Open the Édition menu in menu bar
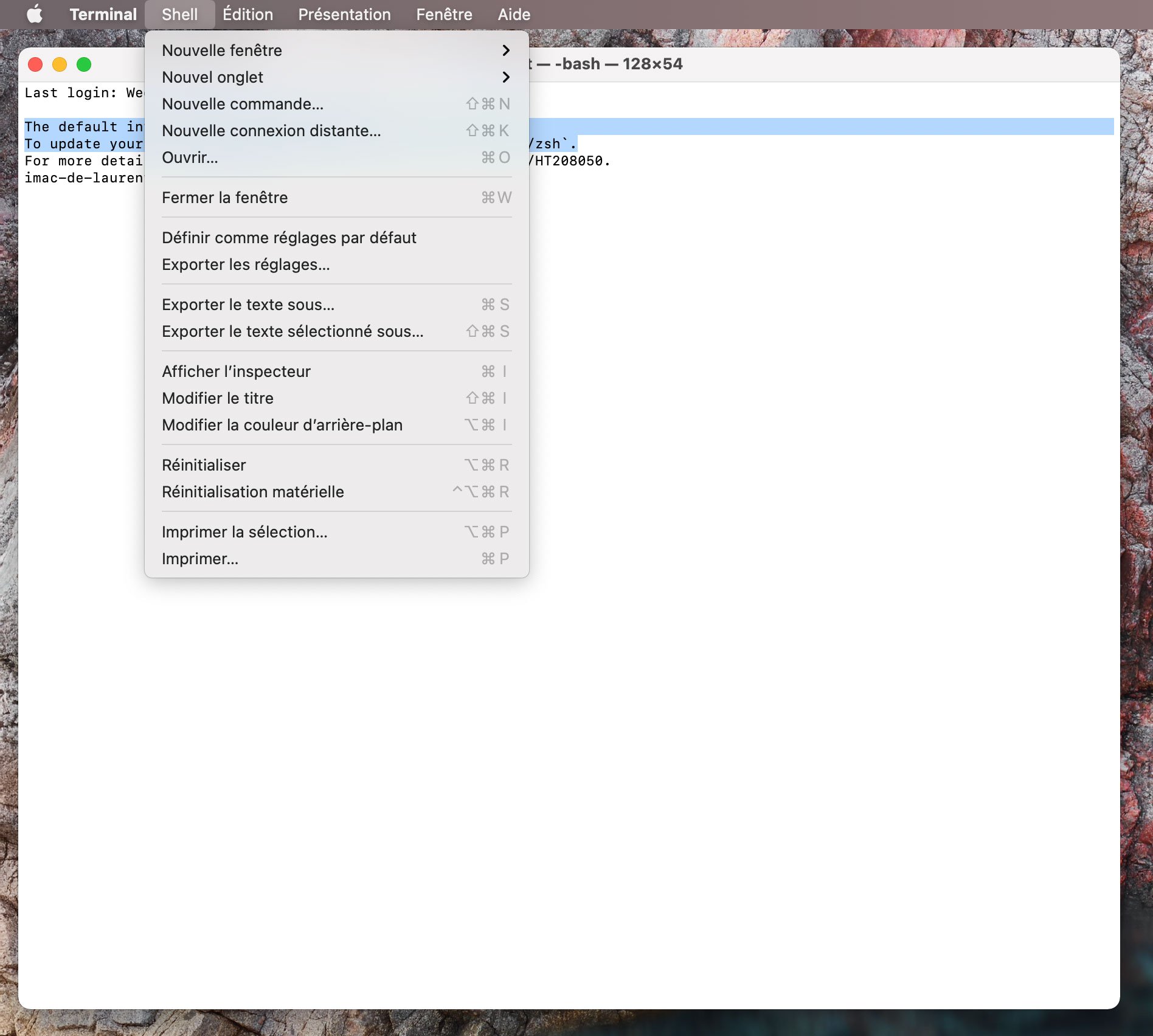Image resolution: width=1153 pixels, height=1036 pixels. 248,14
